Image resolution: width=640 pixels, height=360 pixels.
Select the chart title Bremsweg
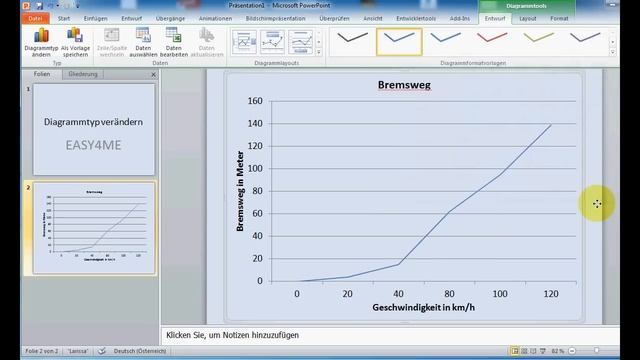coord(404,85)
